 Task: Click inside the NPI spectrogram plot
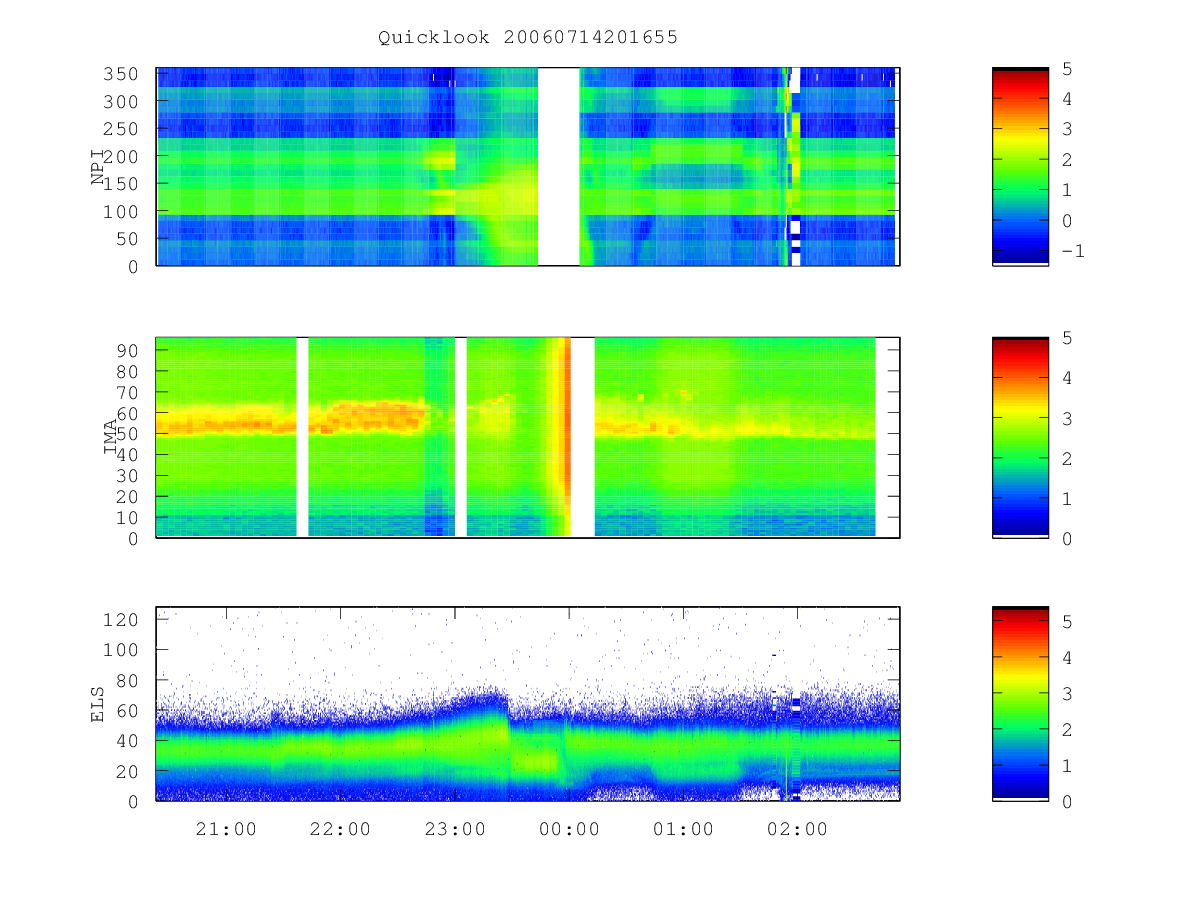528,167
